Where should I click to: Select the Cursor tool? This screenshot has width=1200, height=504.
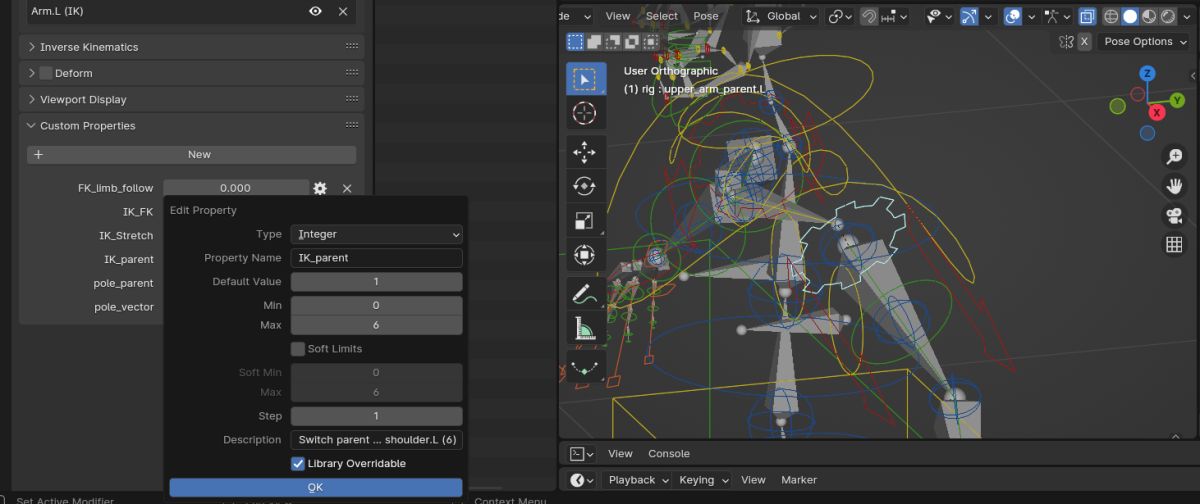point(584,113)
